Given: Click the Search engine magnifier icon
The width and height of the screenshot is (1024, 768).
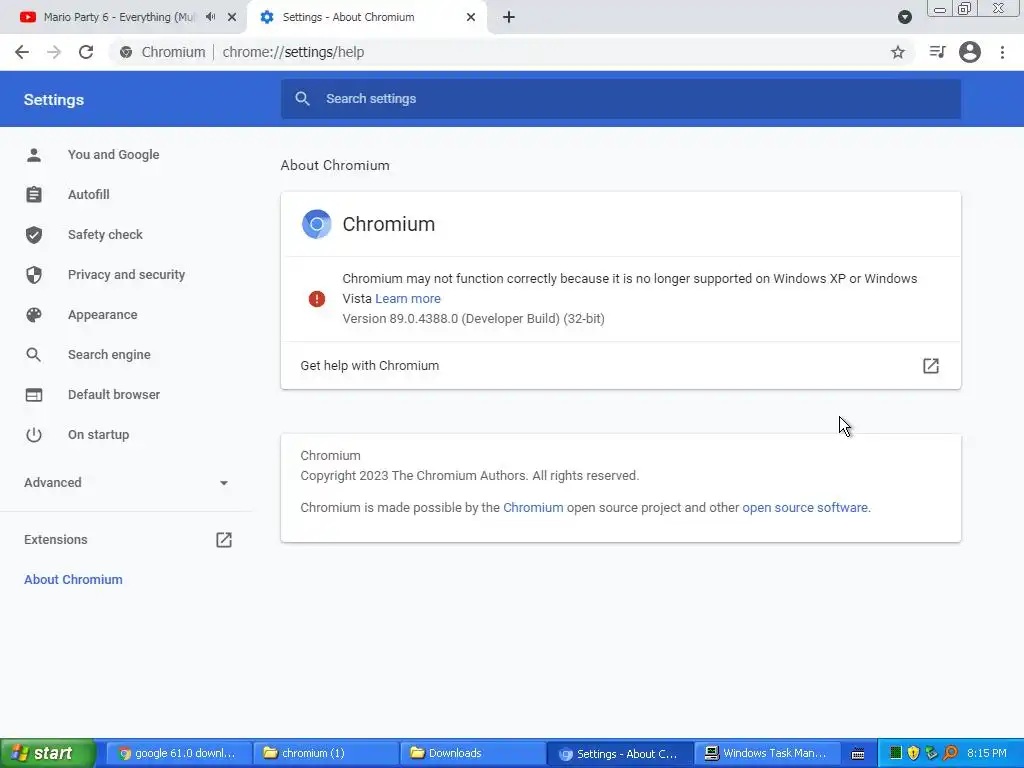Looking at the screenshot, I should [34, 355].
